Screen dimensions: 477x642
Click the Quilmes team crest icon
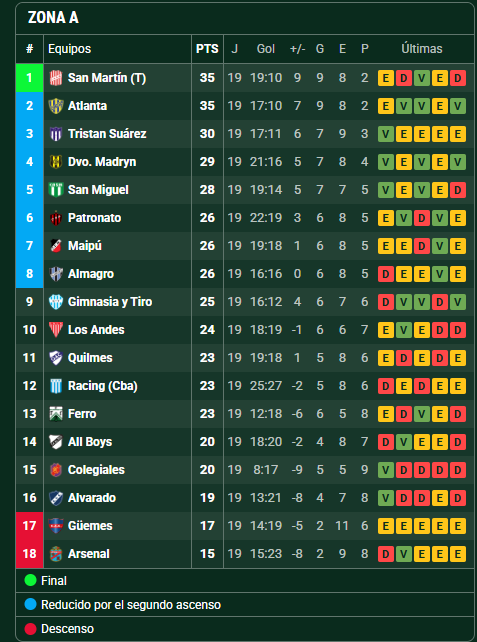[x=56, y=358]
